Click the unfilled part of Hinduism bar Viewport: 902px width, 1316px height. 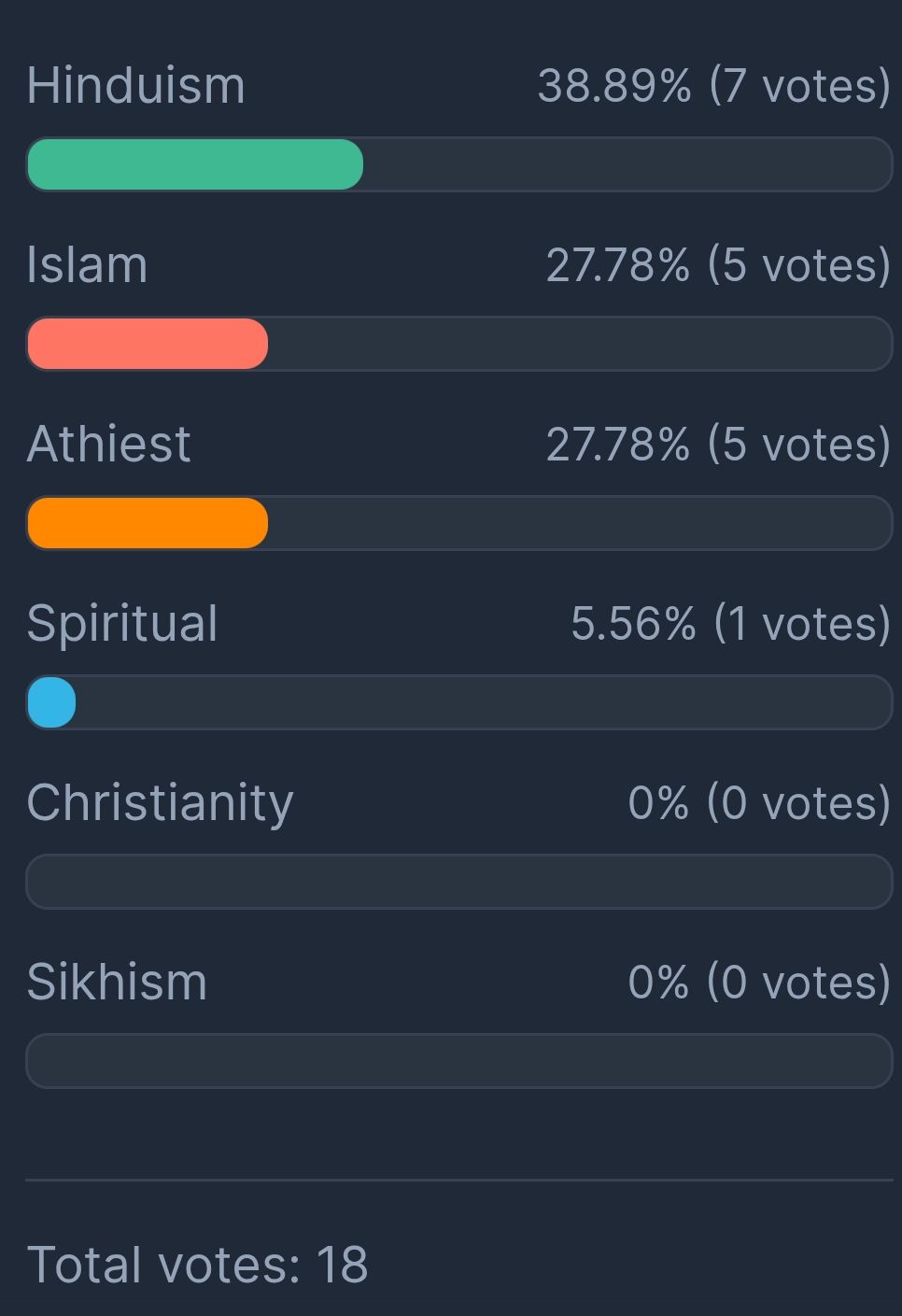[626, 164]
